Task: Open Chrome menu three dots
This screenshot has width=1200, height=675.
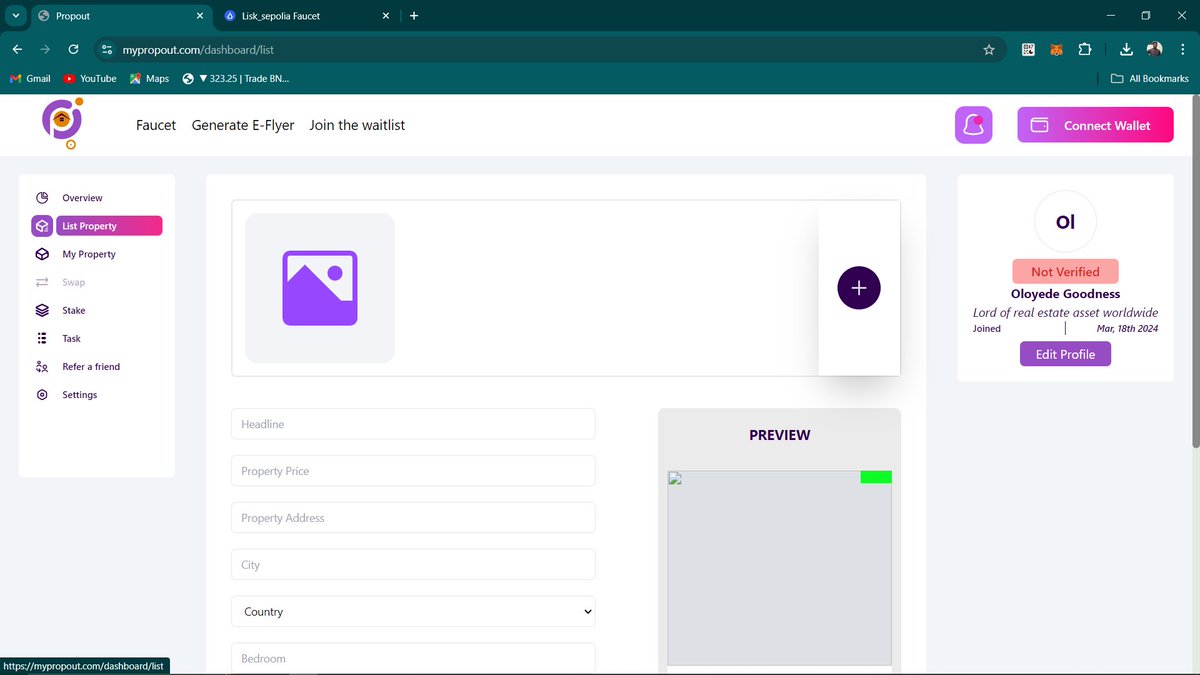Action: coord(1181,49)
